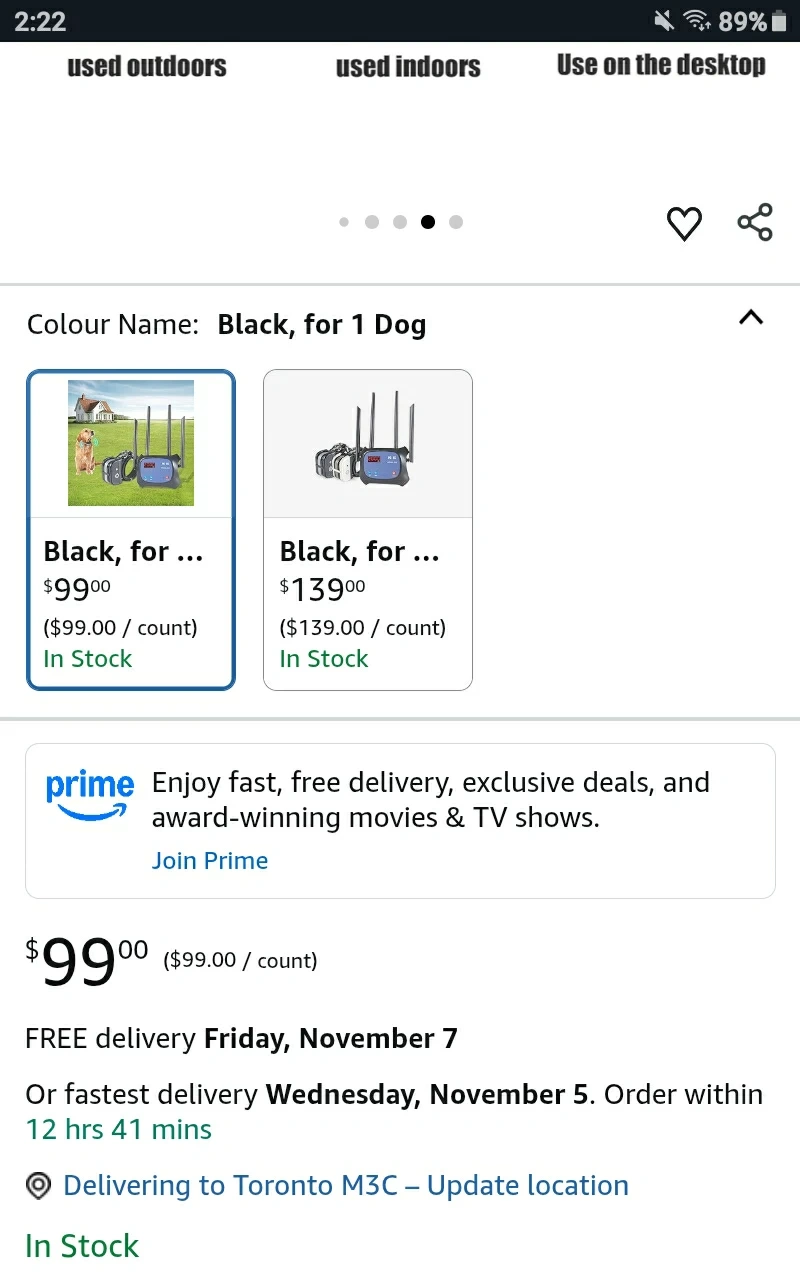Tap the heart wishlist icon
800x1280 pixels.
pyautogui.click(x=684, y=223)
